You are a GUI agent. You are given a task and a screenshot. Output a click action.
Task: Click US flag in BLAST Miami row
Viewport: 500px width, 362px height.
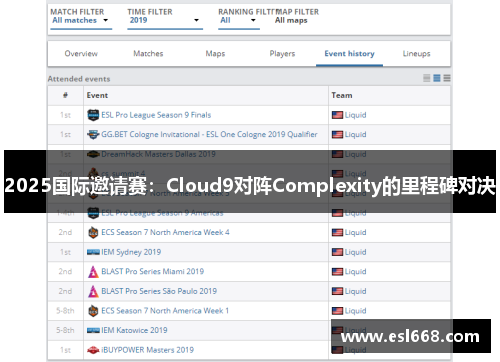(x=337, y=271)
